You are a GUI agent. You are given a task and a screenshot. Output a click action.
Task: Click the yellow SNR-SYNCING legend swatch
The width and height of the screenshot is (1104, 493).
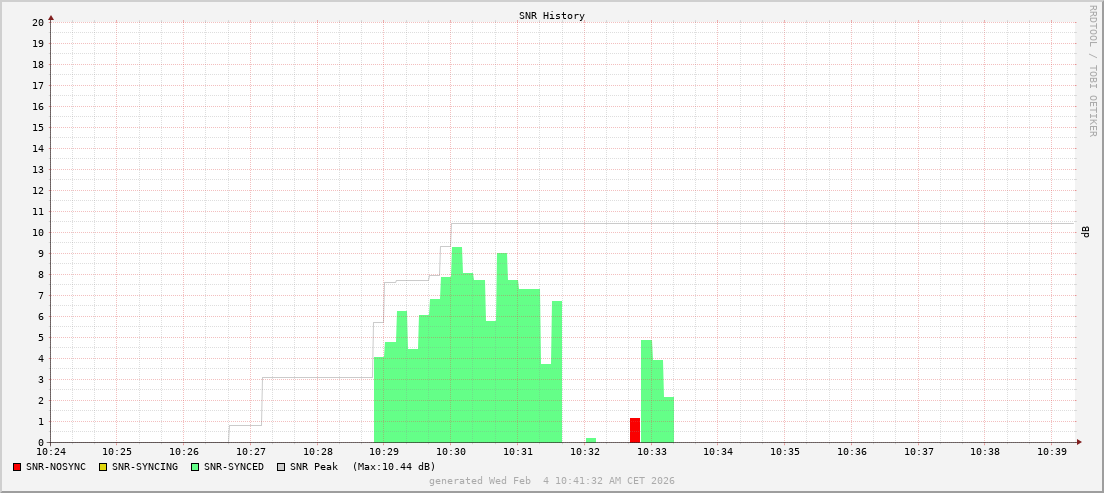point(103,467)
